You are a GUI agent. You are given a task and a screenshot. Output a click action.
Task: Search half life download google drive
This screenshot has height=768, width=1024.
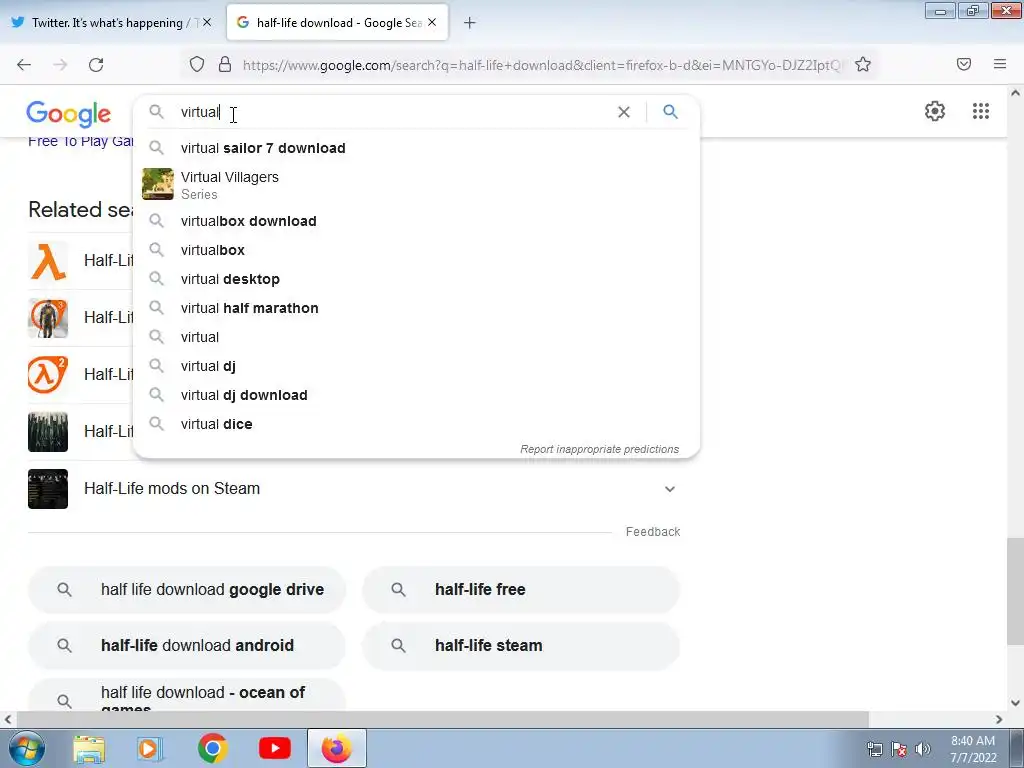(187, 590)
